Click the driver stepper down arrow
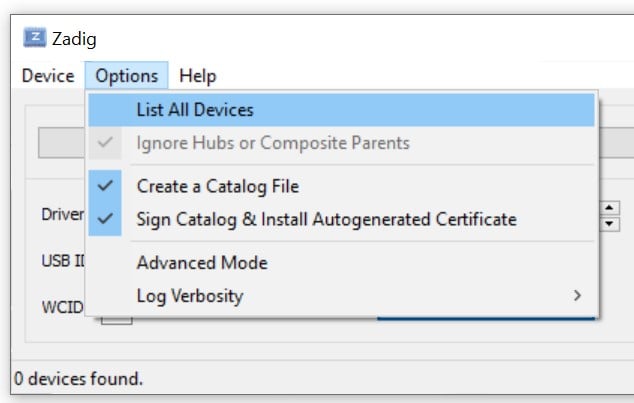Image resolution: width=634 pixels, height=403 pixels. coord(610,222)
